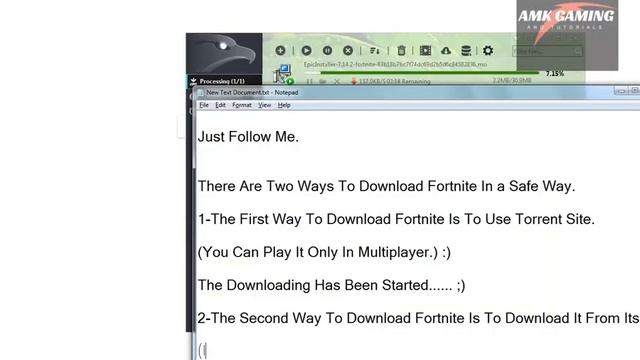Place cursor after the open parenthesis on last line
The image size is (640, 360).
204,351
